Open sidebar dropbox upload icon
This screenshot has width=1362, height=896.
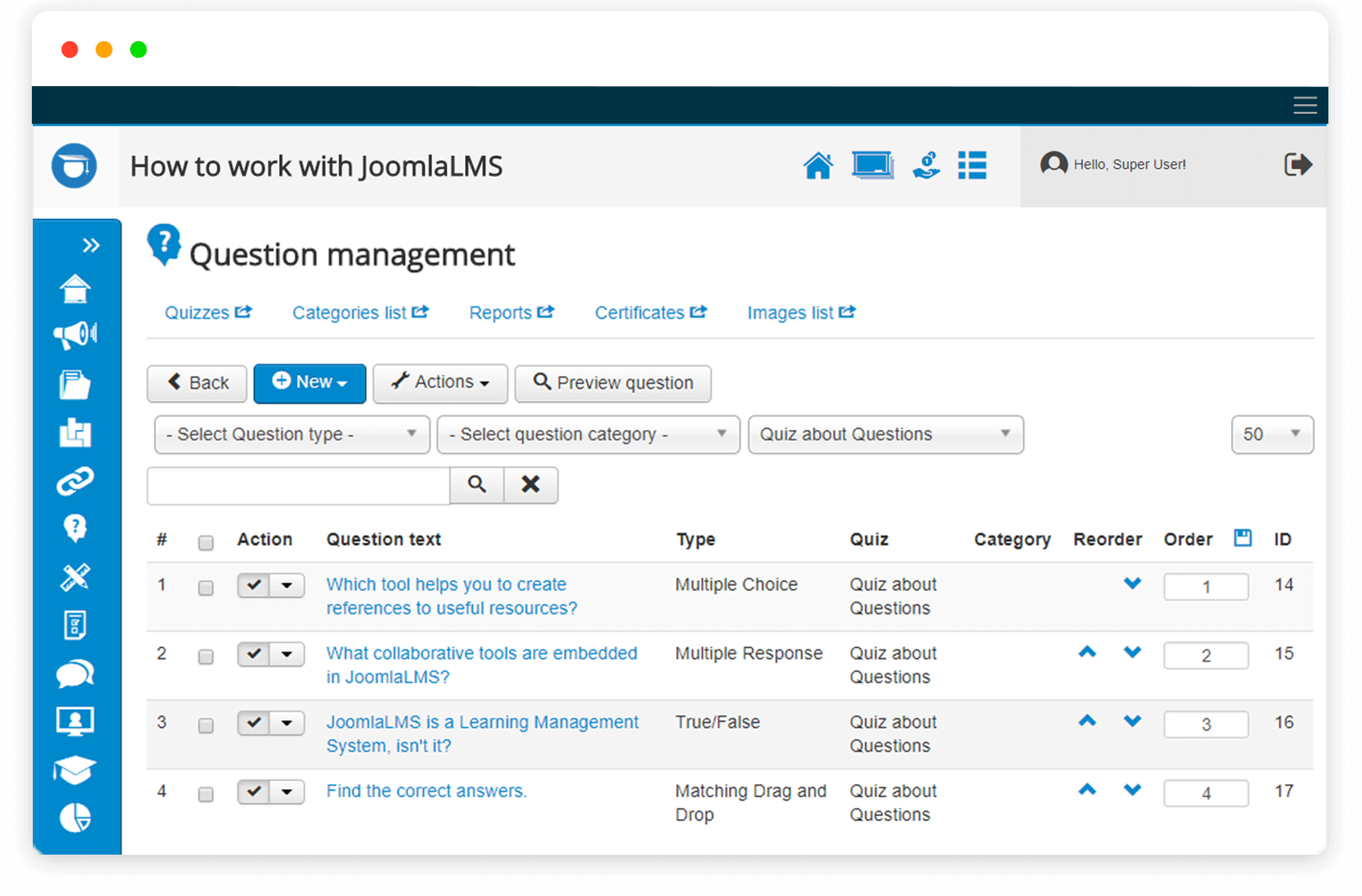point(75,432)
